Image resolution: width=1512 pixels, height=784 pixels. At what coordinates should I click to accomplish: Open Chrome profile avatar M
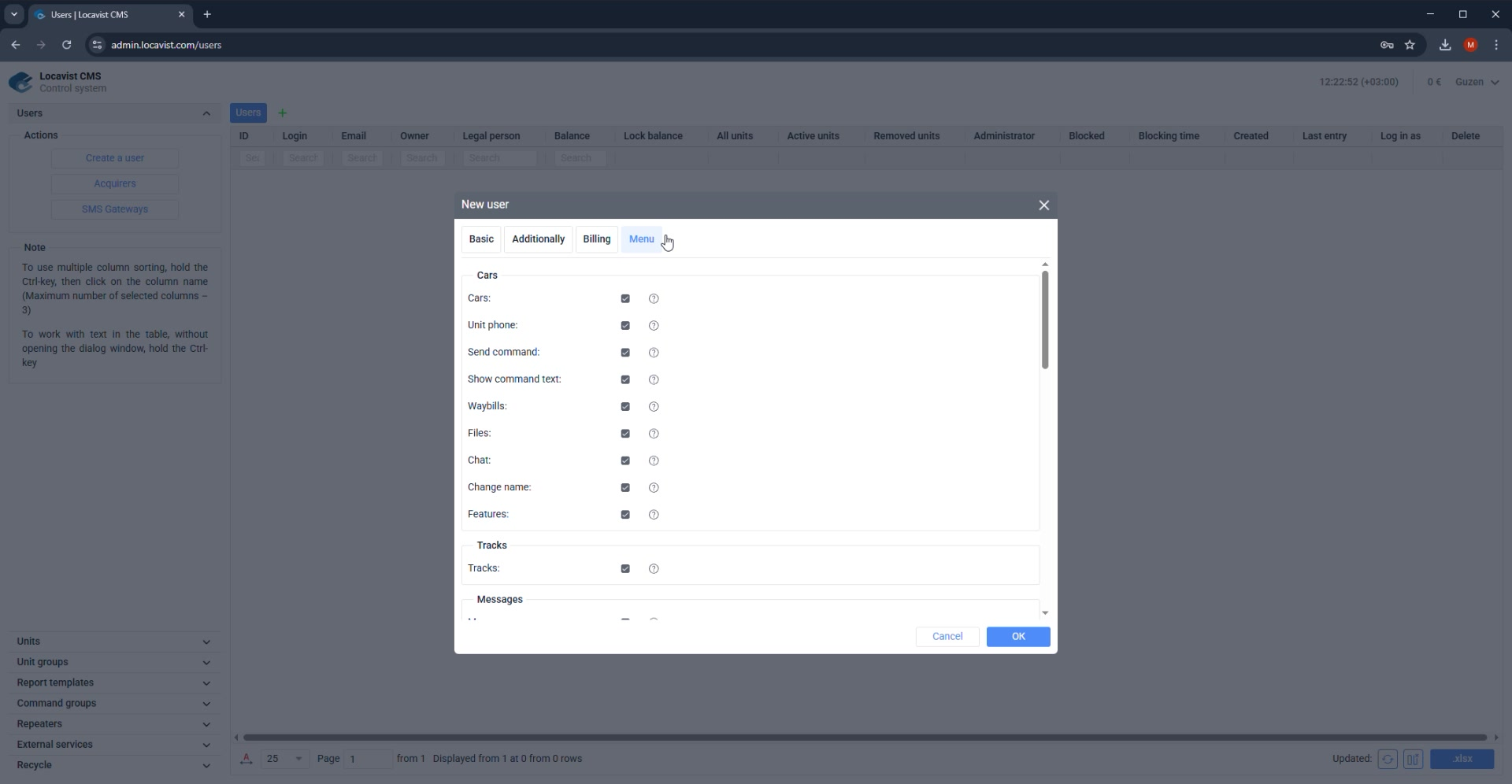(1470, 45)
